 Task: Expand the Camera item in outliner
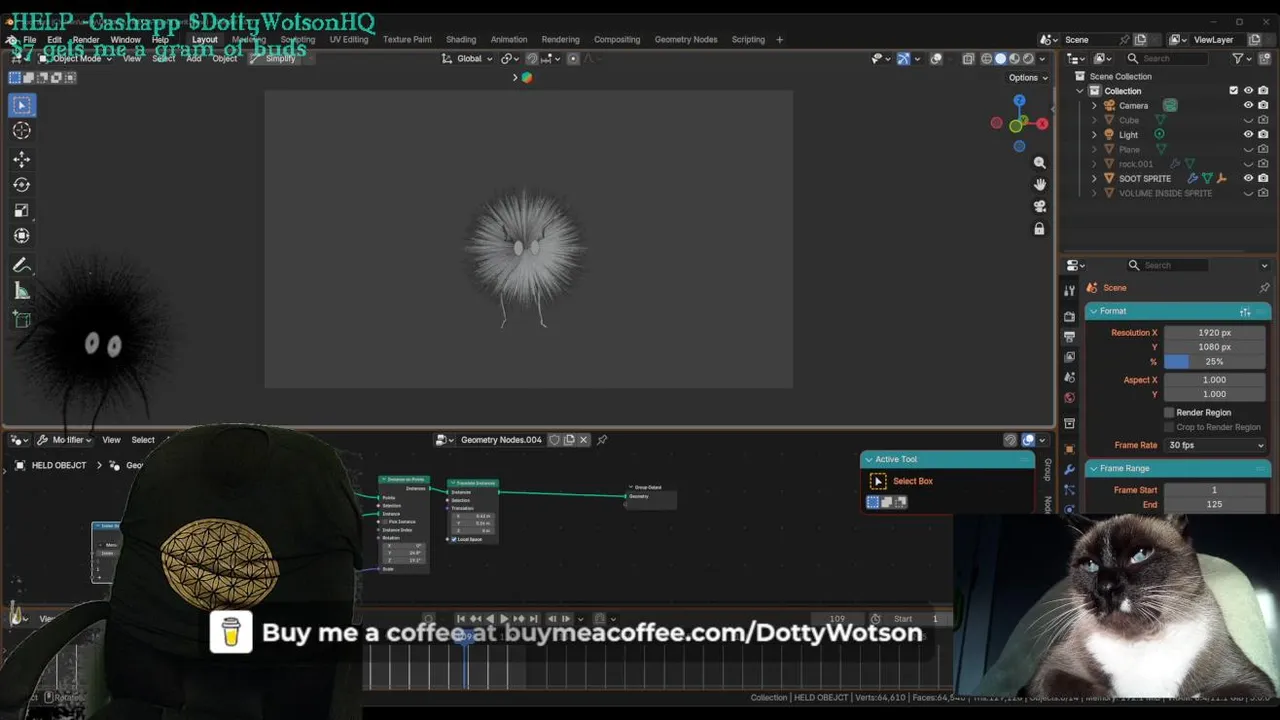pos(1094,105)
